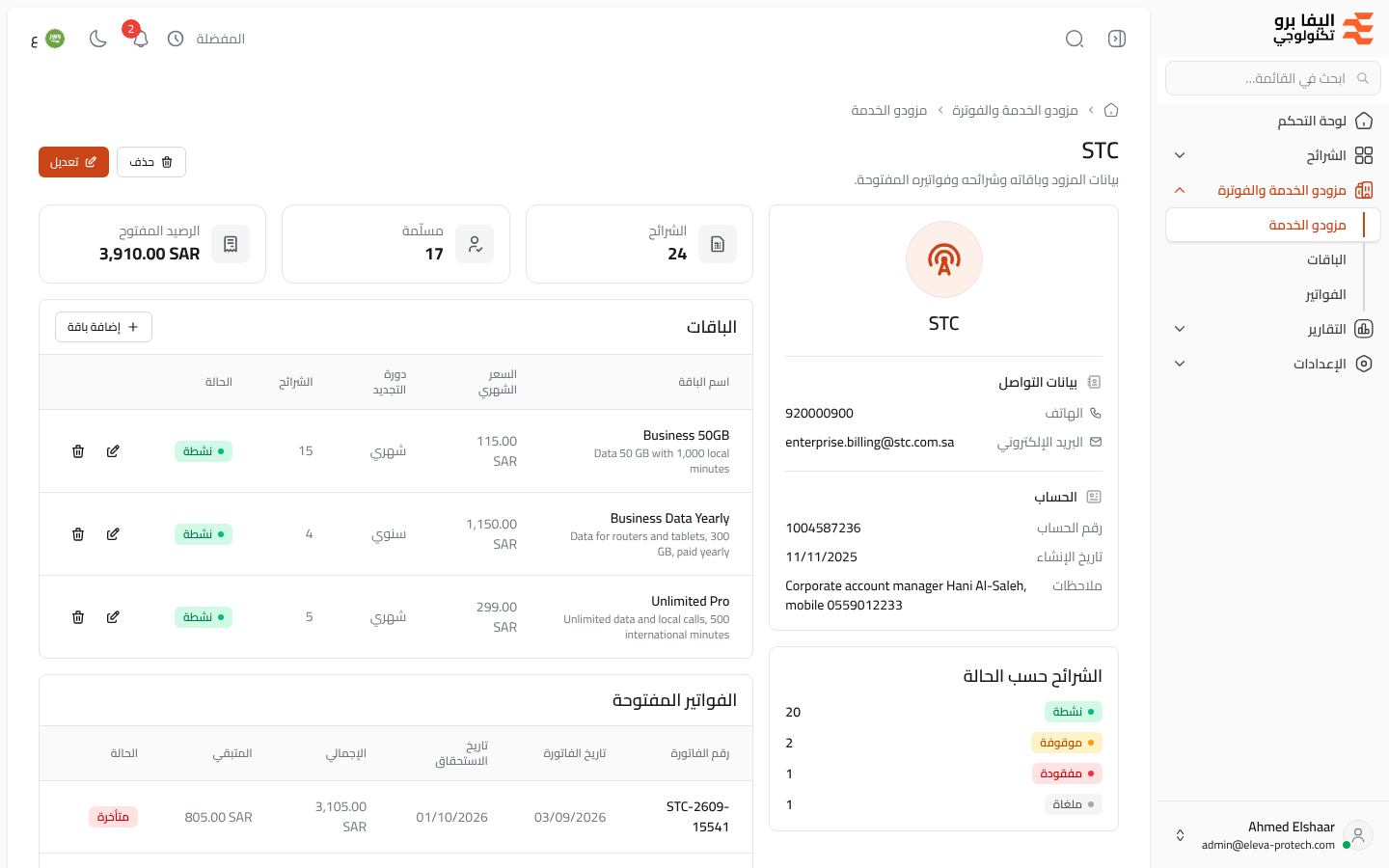Go to home breadcrumb icon
This screenshot has height=868, width=1389.
1111,110
